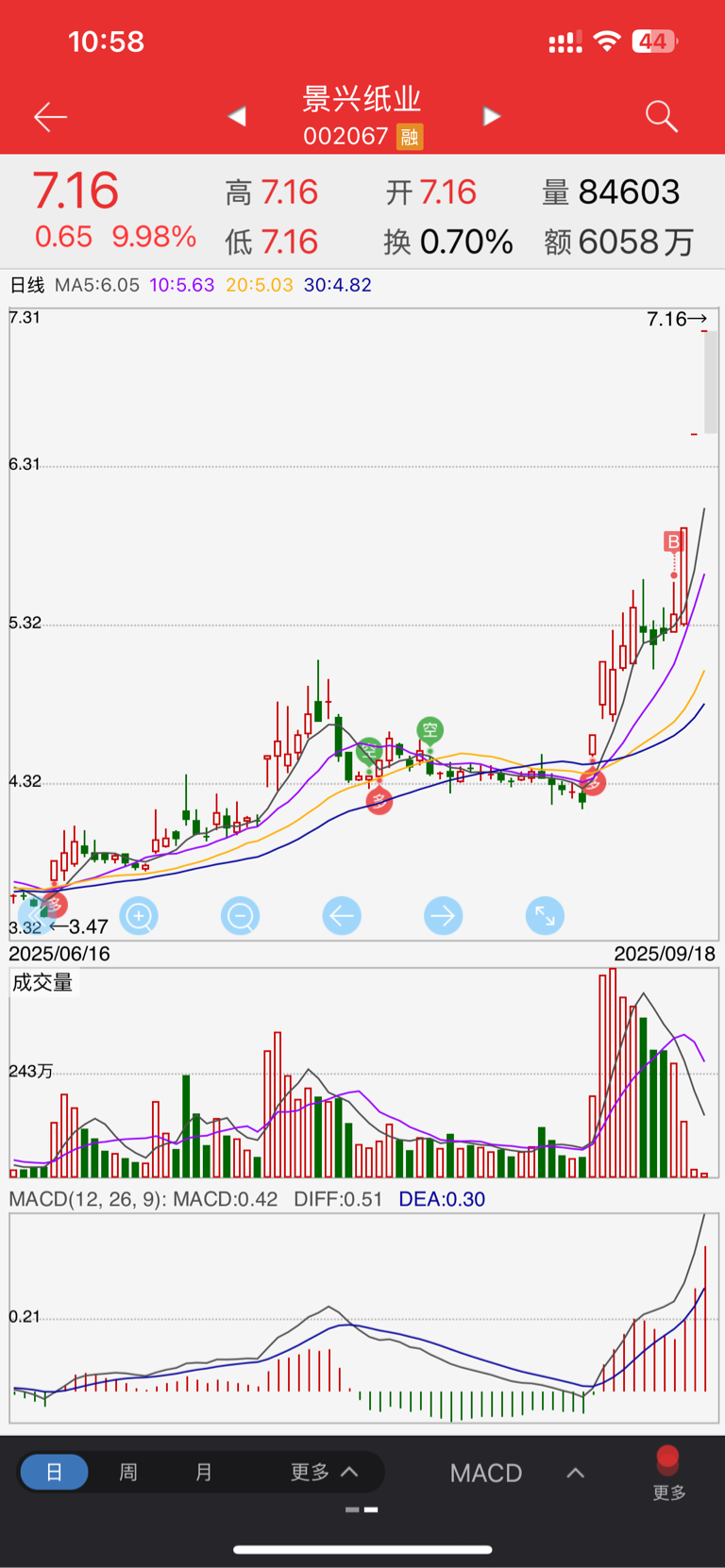Move chart left with circle arrow
This screenshot has height=1568, width=725.
[342, 916]
